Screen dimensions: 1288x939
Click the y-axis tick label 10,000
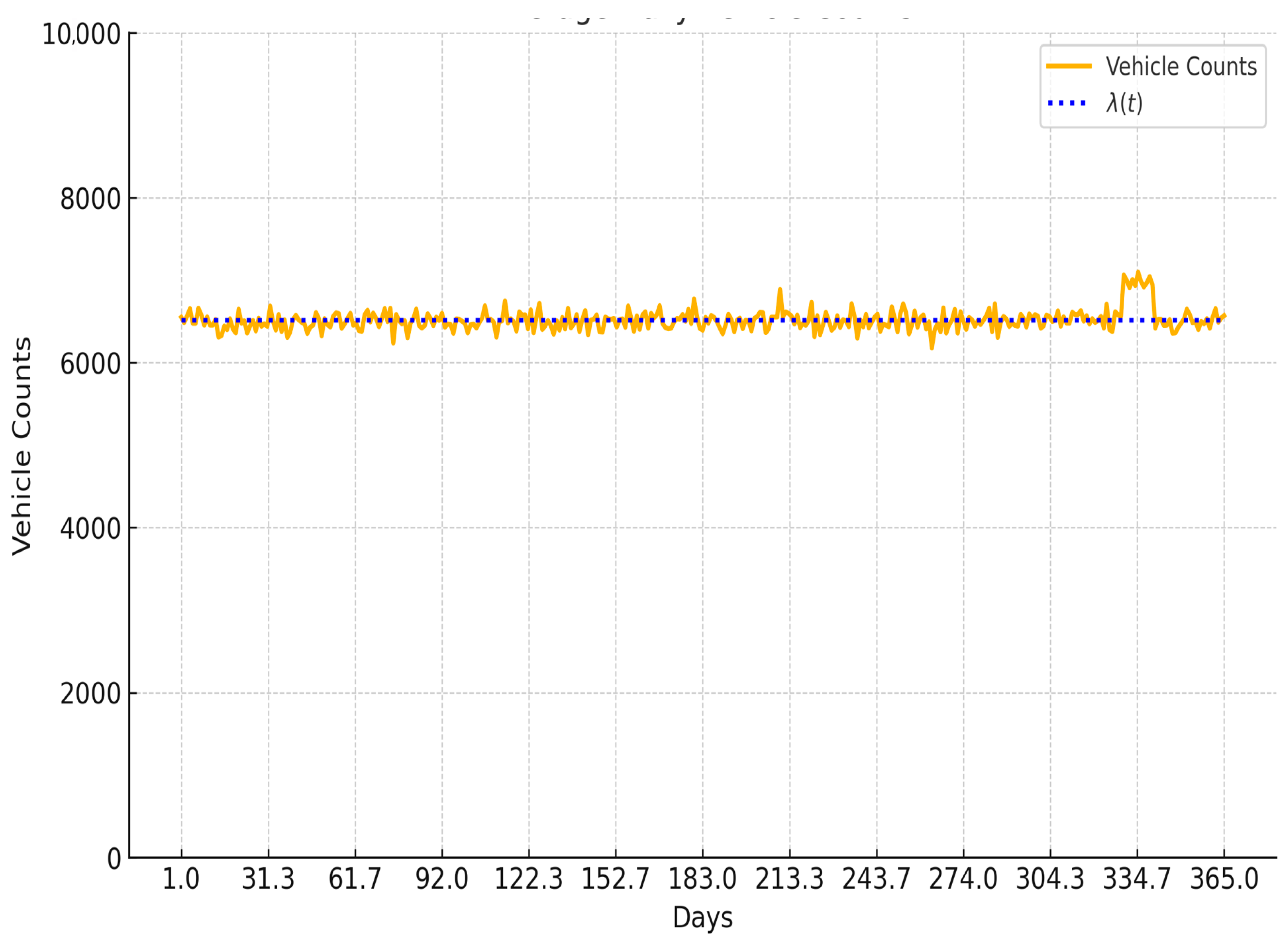(81, 34)
